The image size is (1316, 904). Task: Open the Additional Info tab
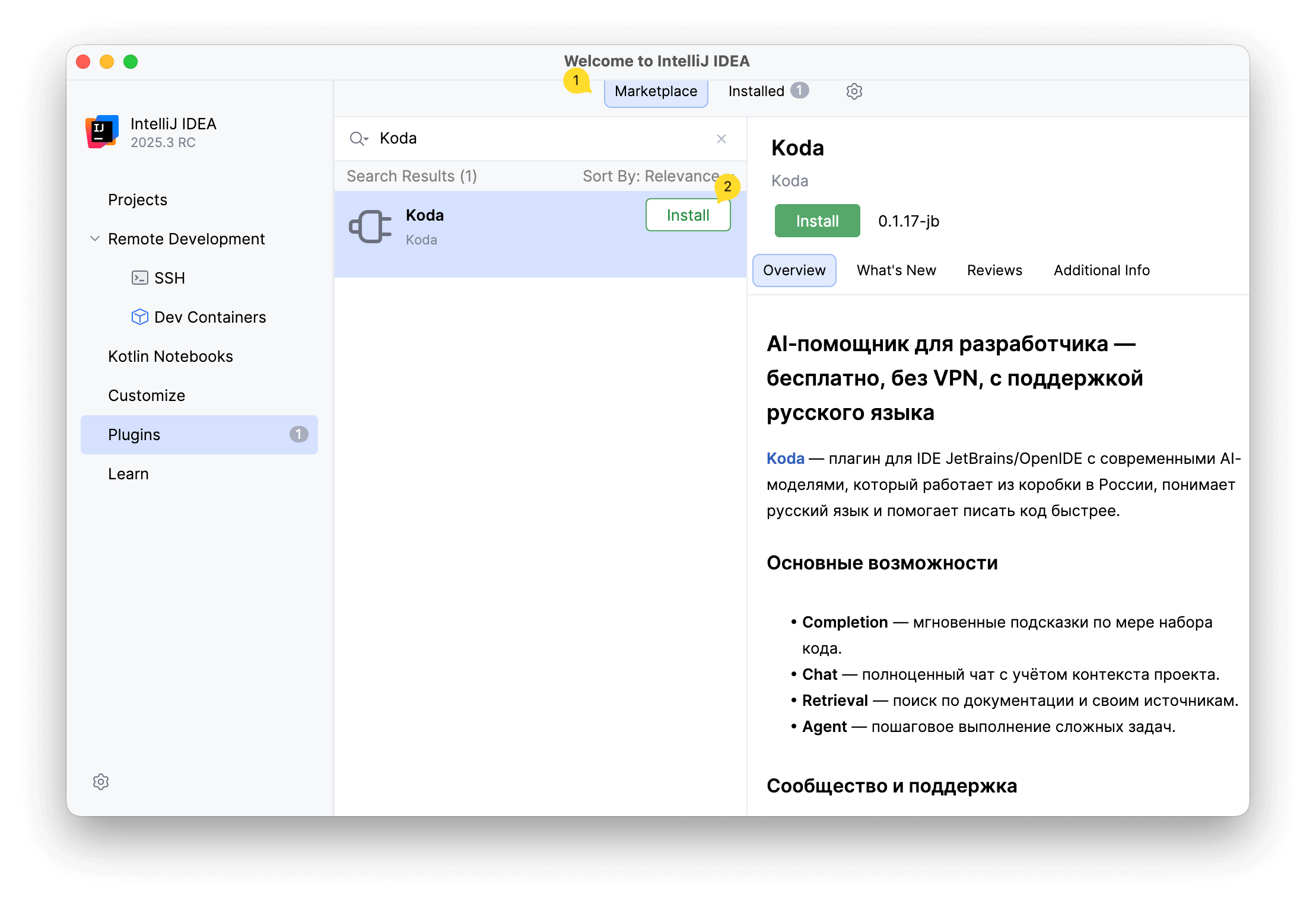click(x=1101, y=270)
